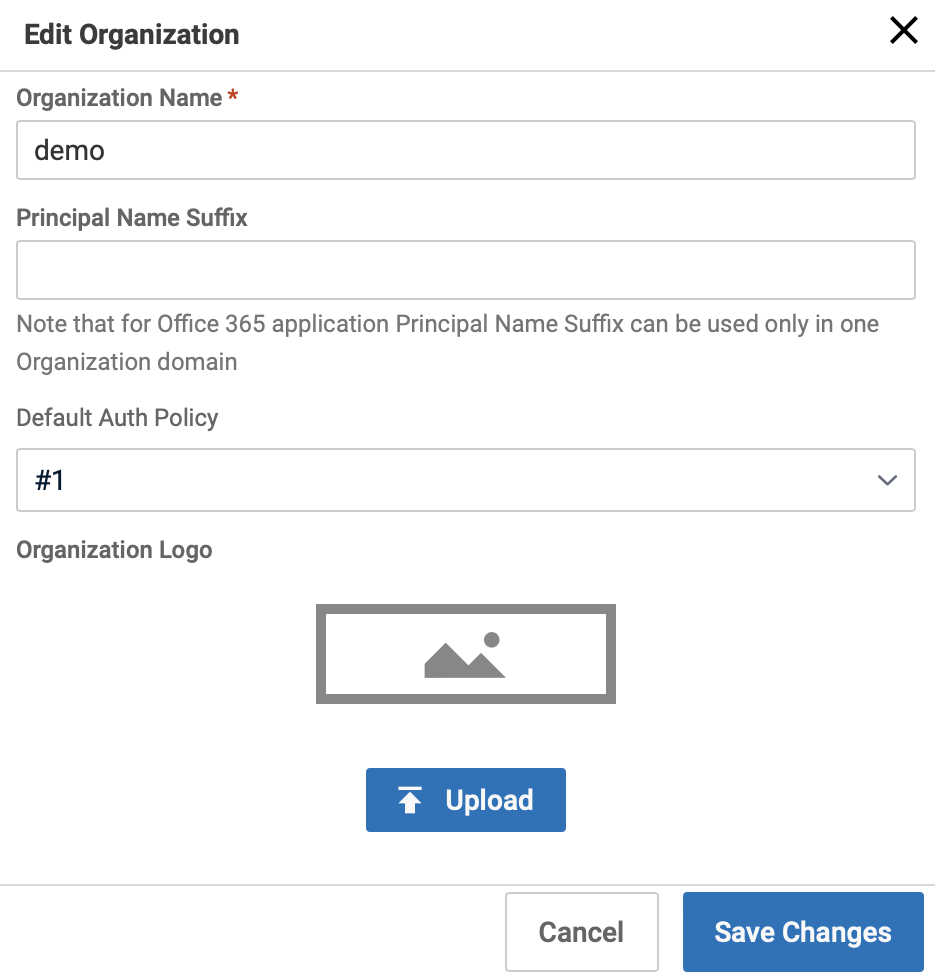
Task: Click the circle dot in the placeholder image icon
Action: 492,638
